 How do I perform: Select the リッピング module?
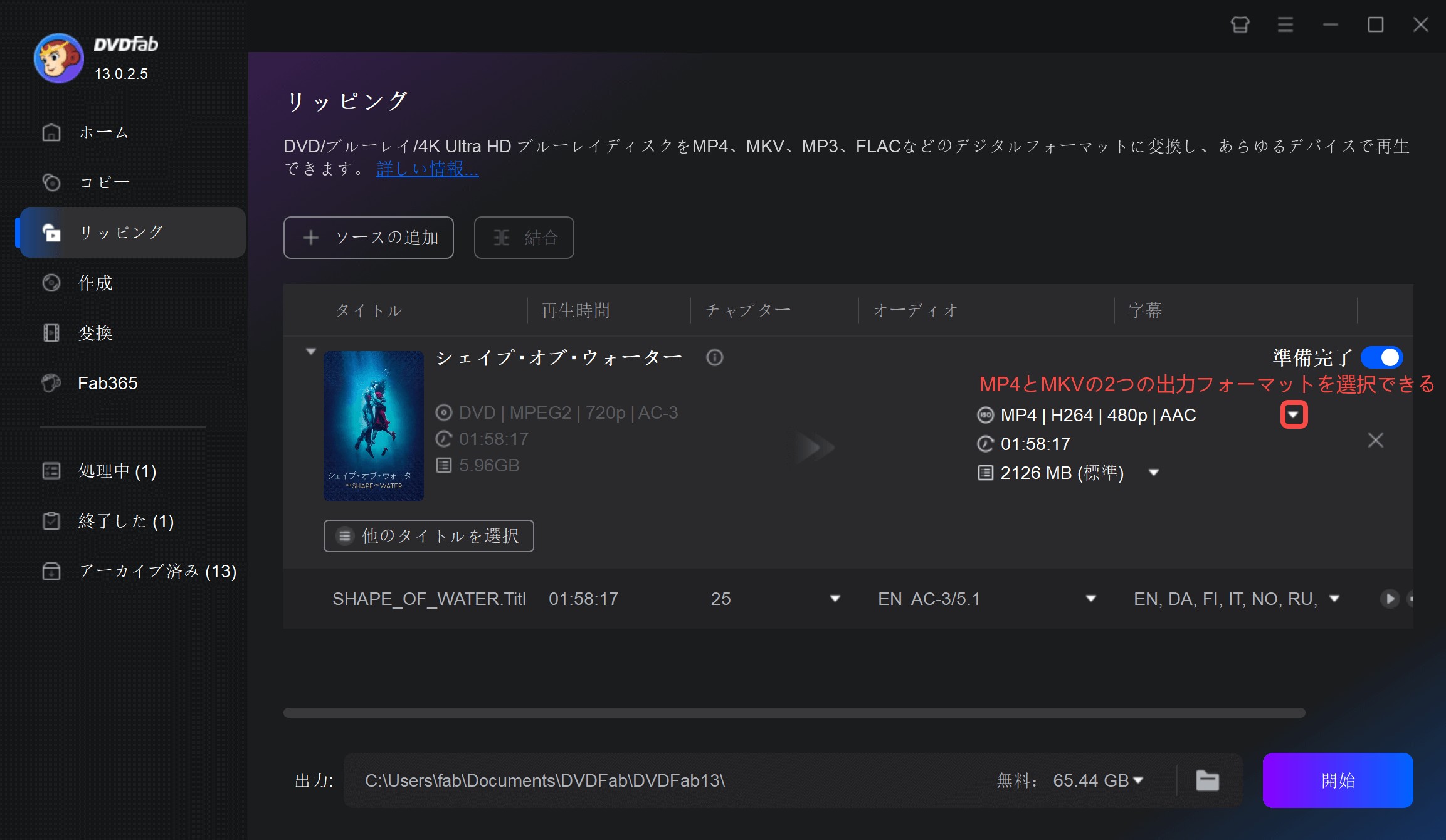(x=132, y=233)
